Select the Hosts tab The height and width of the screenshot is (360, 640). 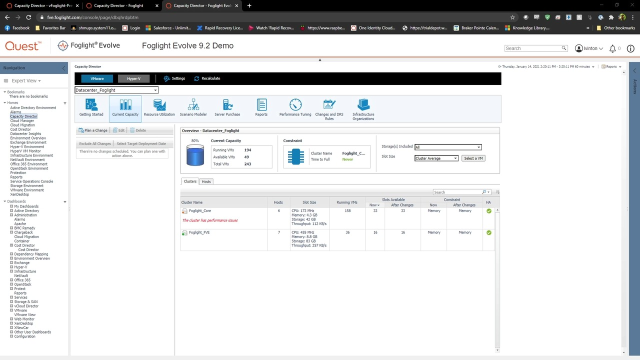pos(207,181)
